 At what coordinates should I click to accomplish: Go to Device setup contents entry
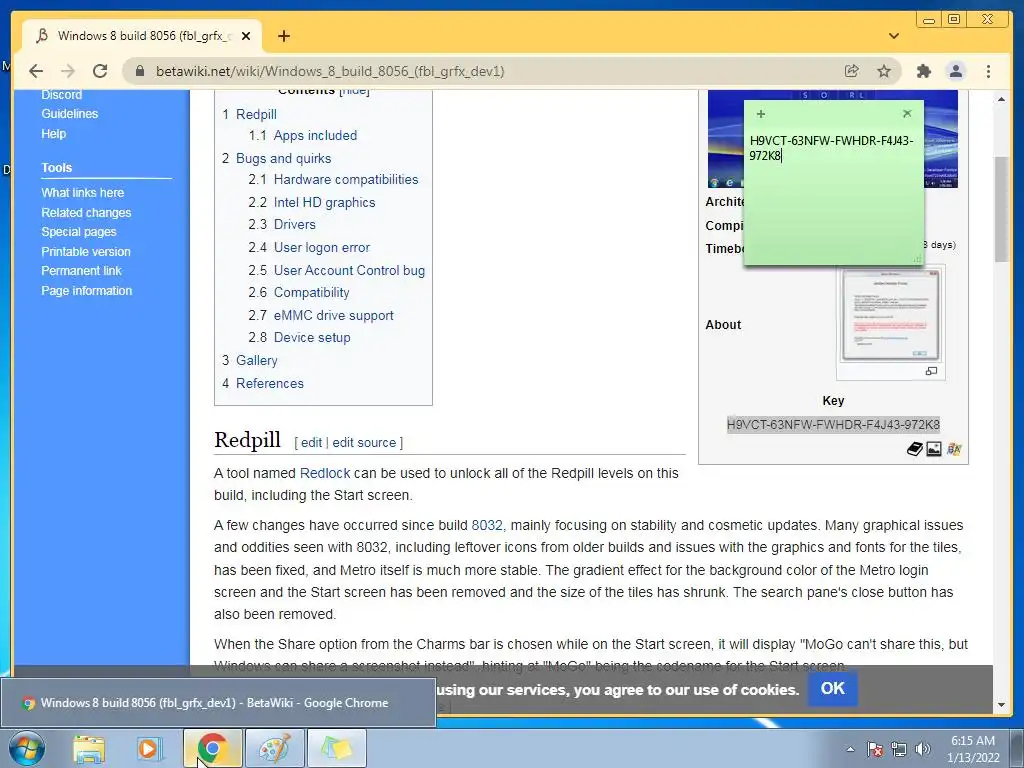pyautogui.click(x=312, y=337)
